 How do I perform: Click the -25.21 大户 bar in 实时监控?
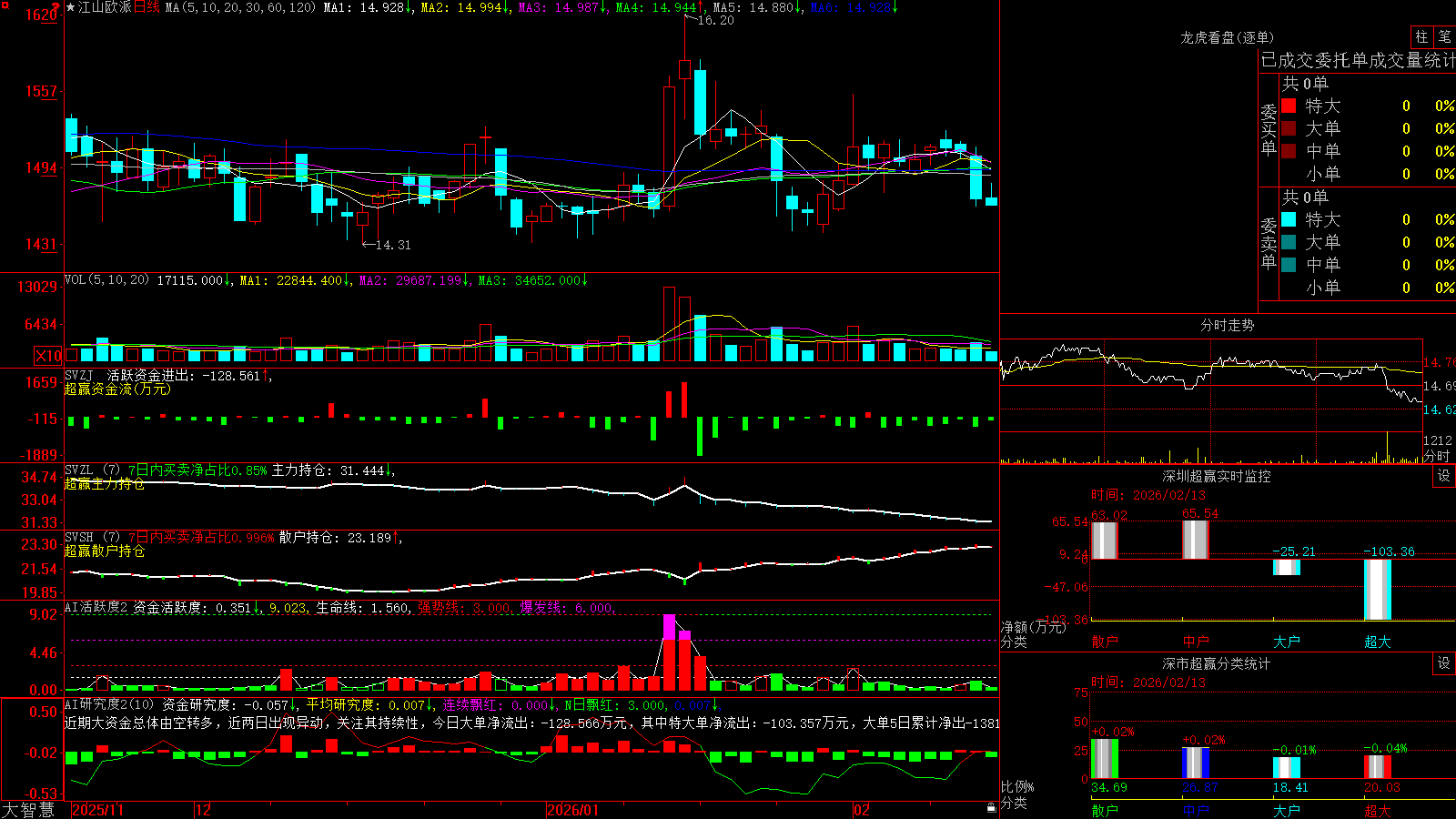pyautogui.click(x=1287, y=567)
